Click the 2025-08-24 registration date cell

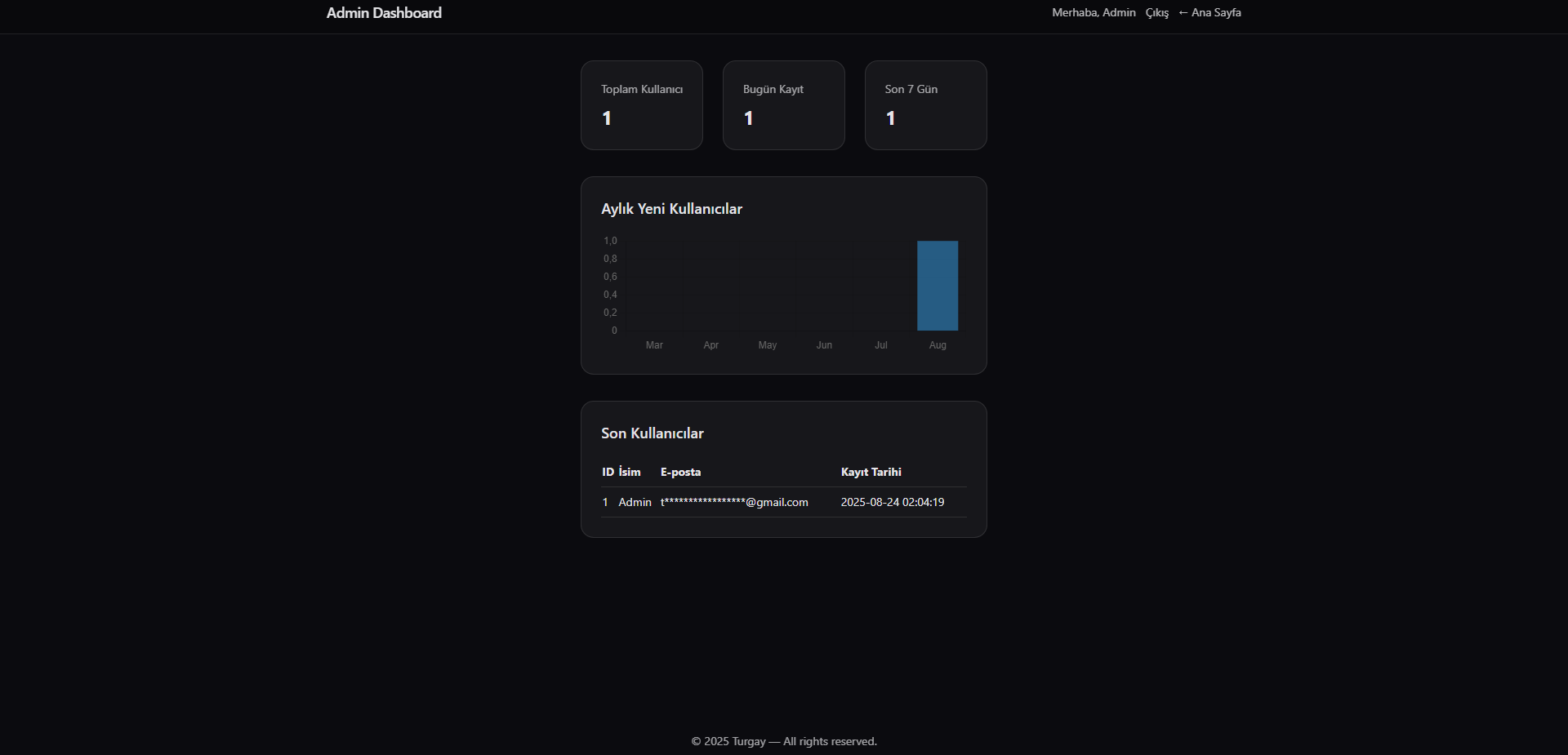point(892,503)
